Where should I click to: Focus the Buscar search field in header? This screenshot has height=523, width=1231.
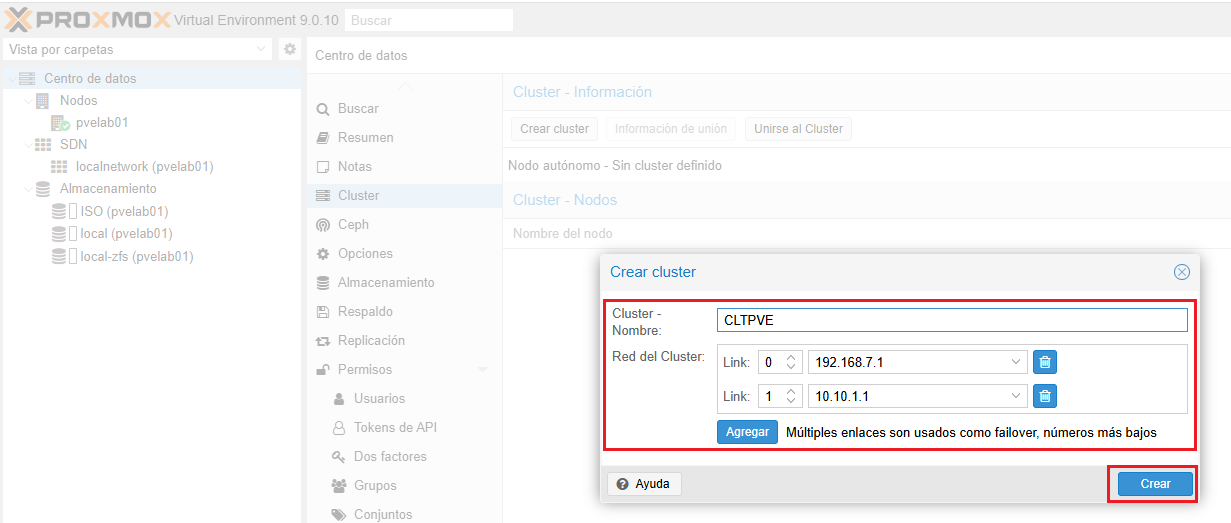[428, 20]
